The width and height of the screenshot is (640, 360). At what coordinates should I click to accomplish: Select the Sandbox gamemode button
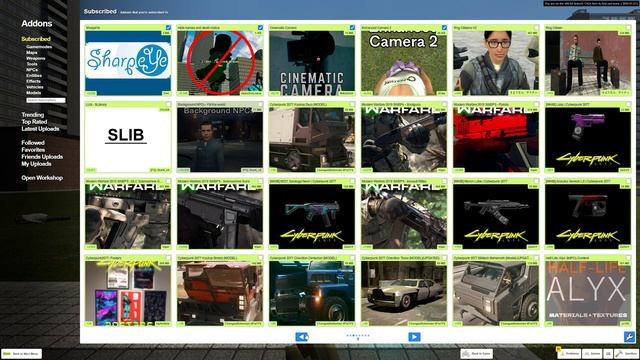627,353
